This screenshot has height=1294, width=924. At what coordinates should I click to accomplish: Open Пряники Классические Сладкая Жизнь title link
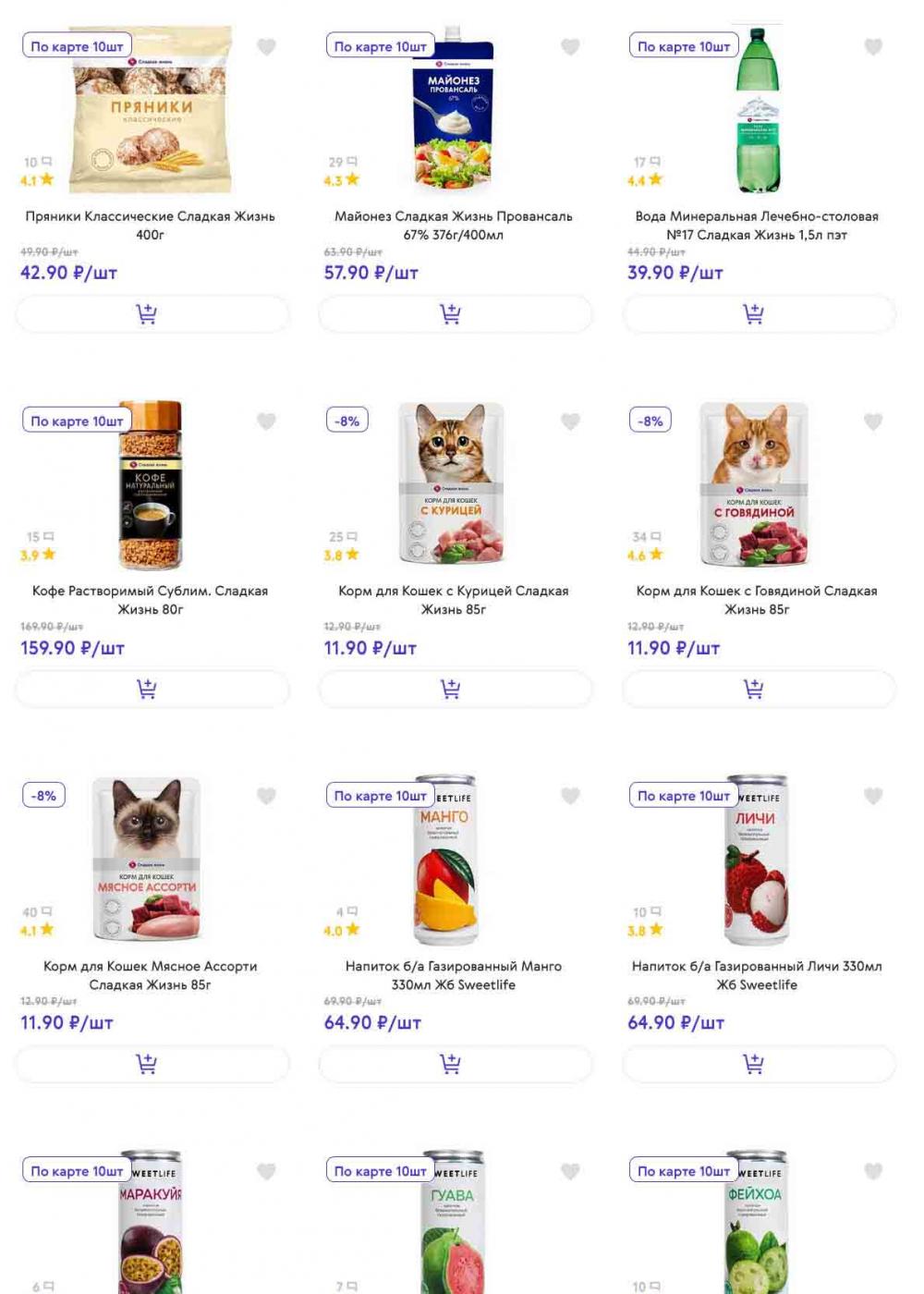pos(151,226)
